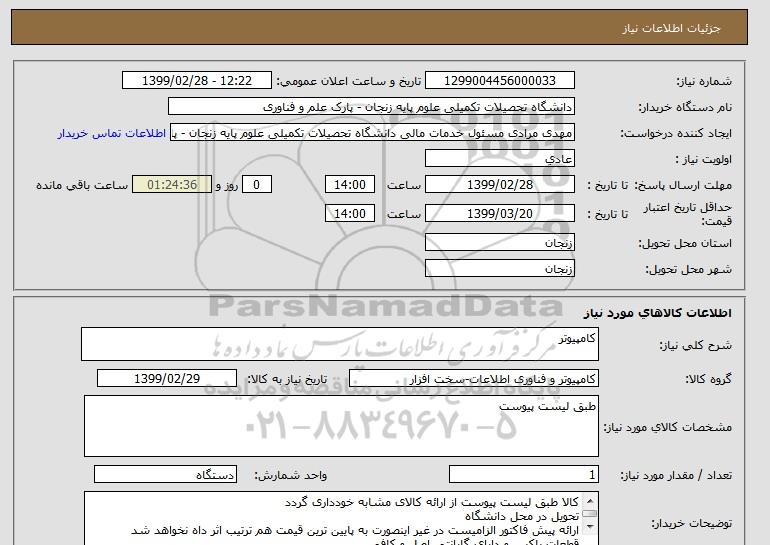Select the priority field عادی

click(x=499, y=159)
